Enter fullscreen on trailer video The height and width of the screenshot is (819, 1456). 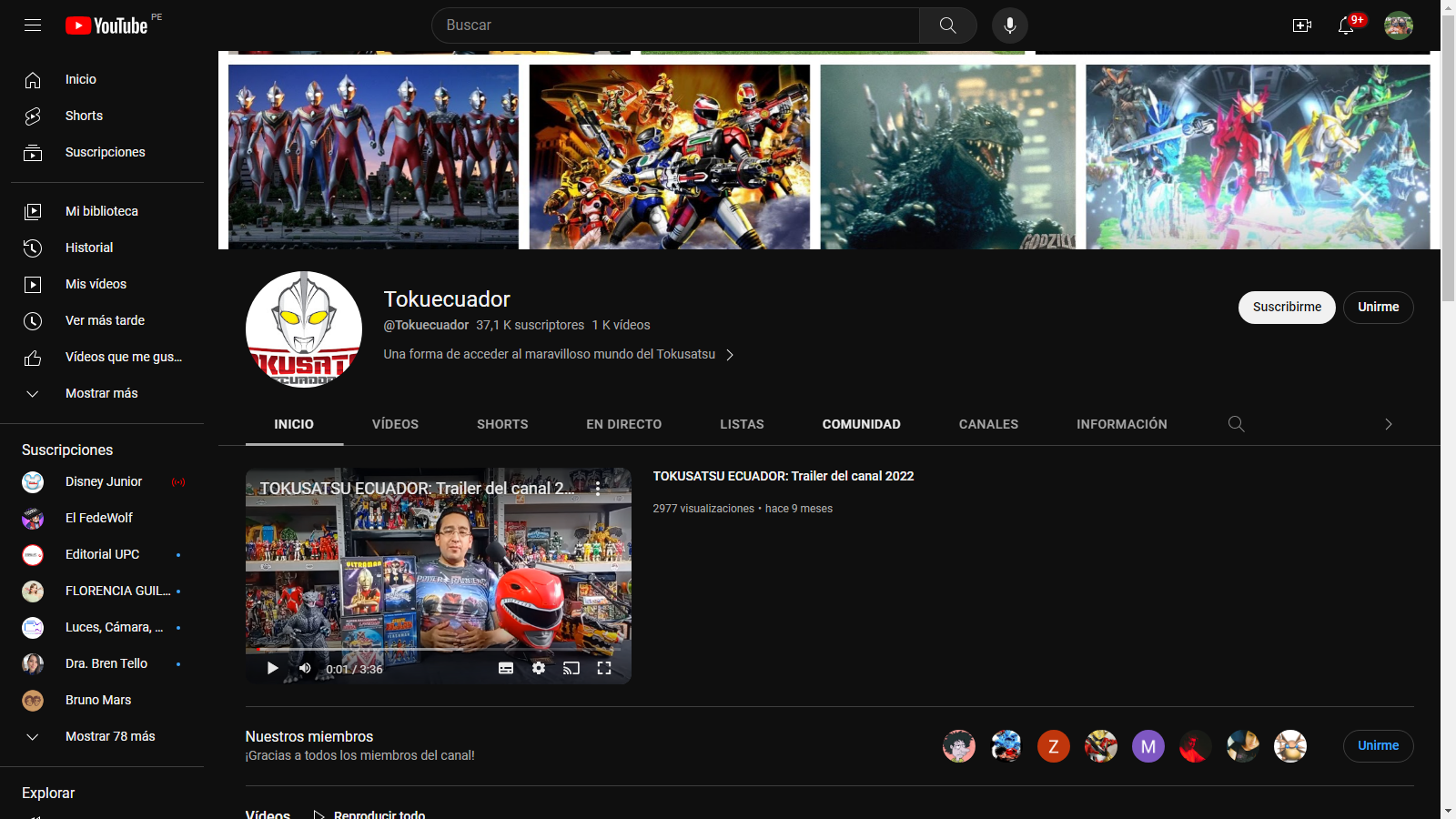point(604,668)
